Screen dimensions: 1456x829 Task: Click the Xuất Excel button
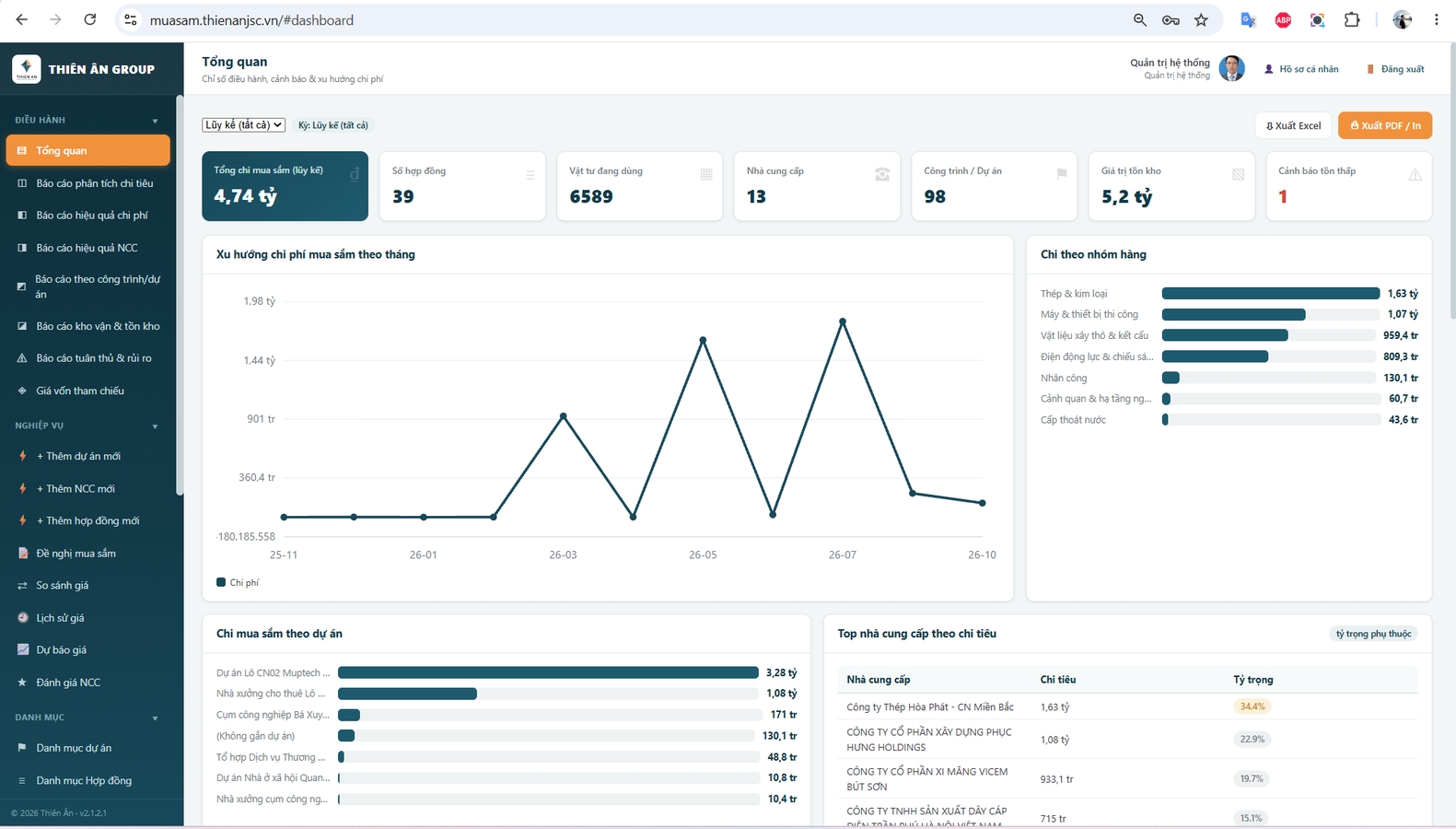(x=1293, y=125)
